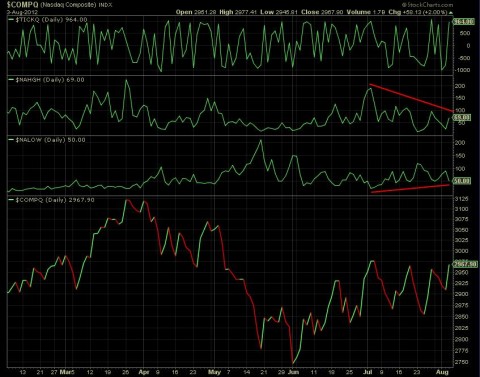The height and width of the screenshot is (377, 480).
Task: Click the $NAHGH 69.00 value tag
Action: 462,117
